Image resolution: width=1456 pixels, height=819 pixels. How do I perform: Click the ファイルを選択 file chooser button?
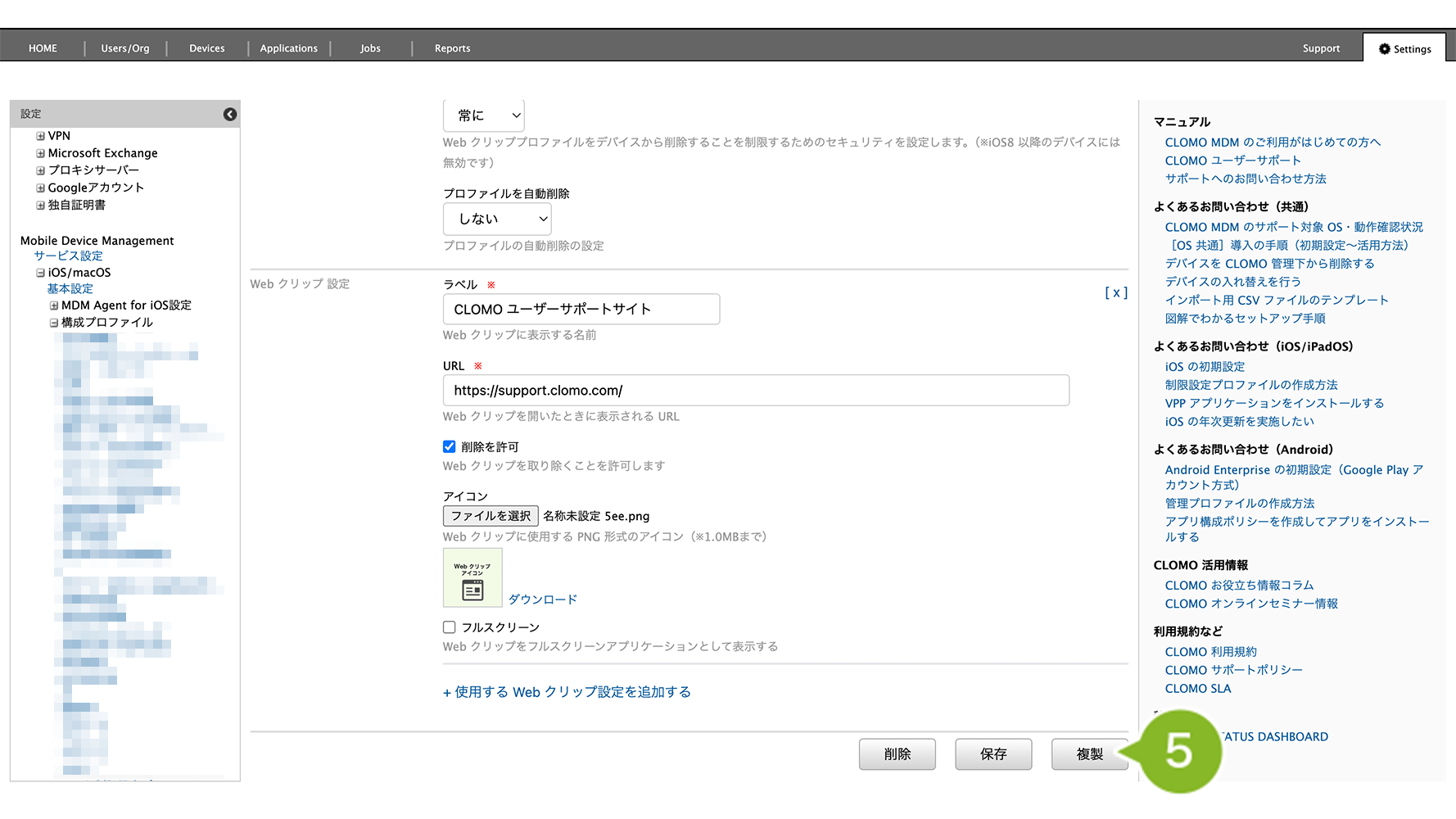[x=491, y=516]
